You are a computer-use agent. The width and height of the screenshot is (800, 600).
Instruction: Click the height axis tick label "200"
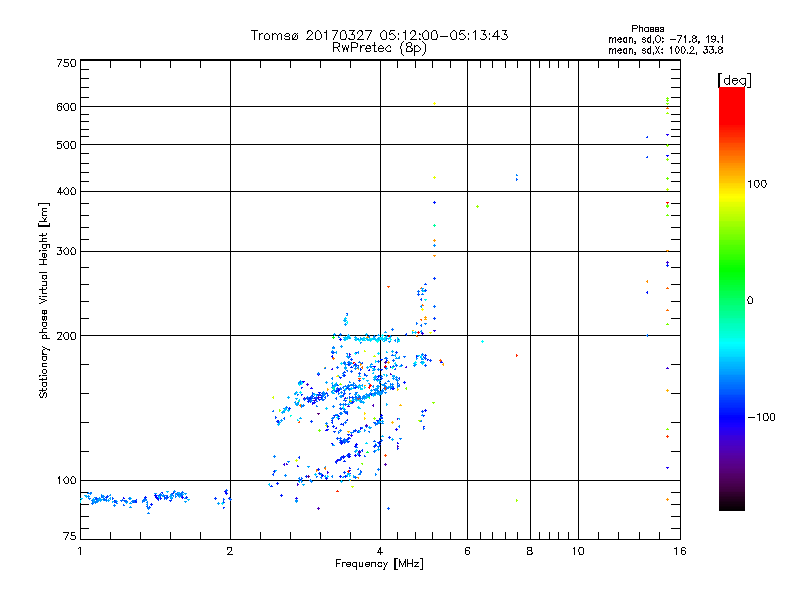tap(66, 336)
